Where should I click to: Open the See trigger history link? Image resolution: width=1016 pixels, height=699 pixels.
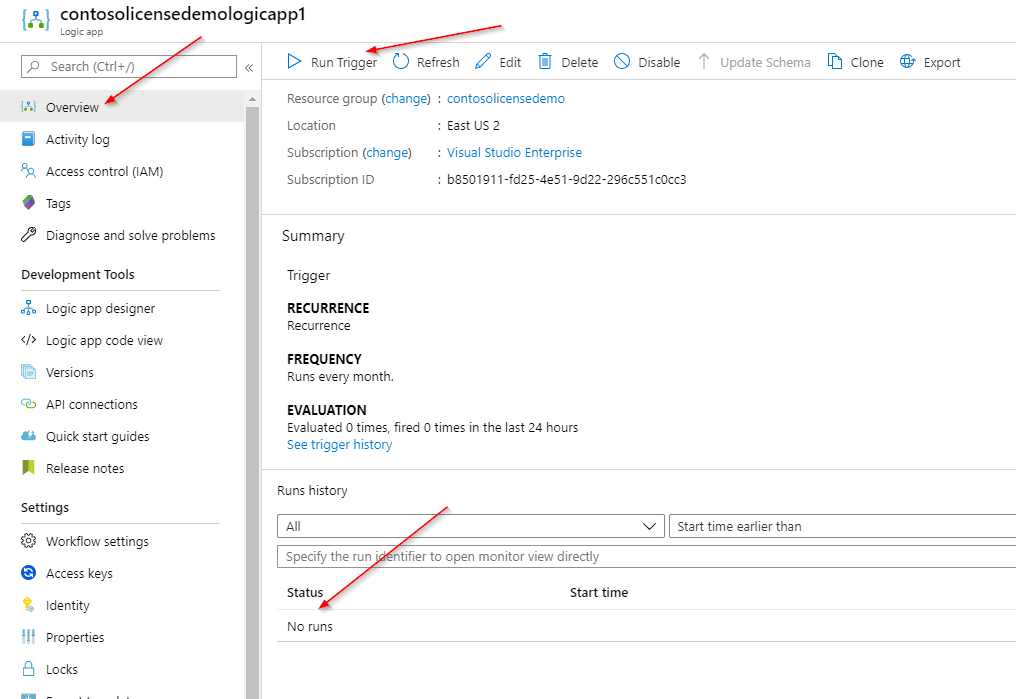tap(339, 445)
